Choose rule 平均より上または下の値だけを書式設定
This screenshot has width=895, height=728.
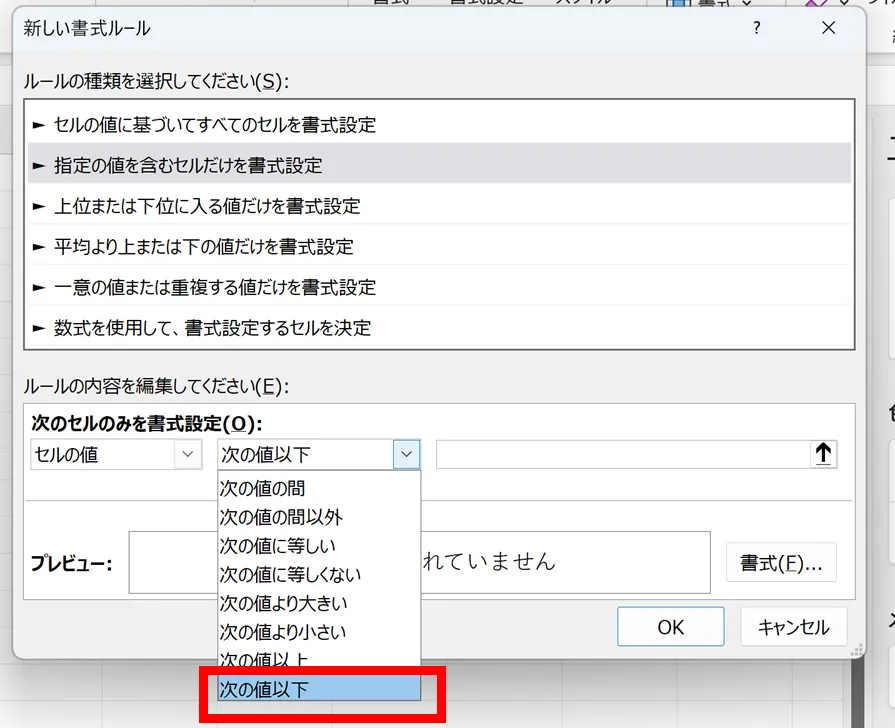(x=204, y=246)
